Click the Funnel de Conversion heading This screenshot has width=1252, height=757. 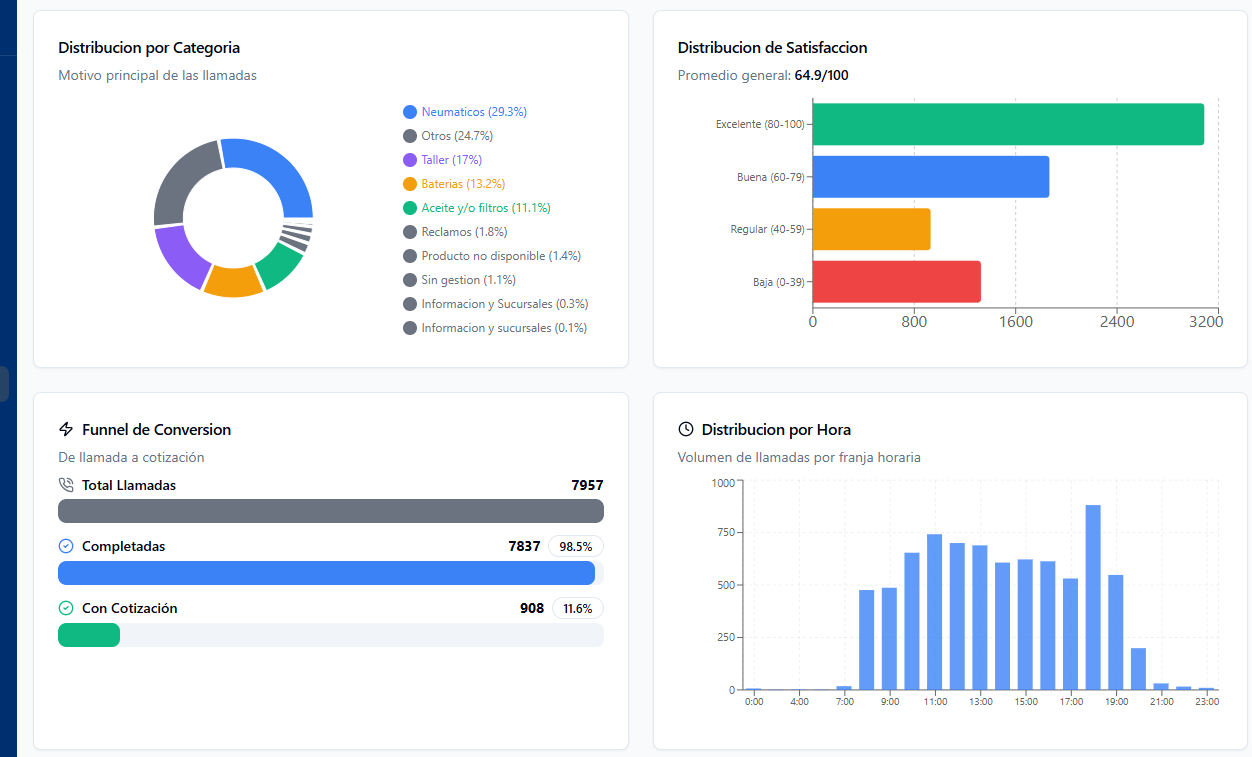(x=156, y=429)
